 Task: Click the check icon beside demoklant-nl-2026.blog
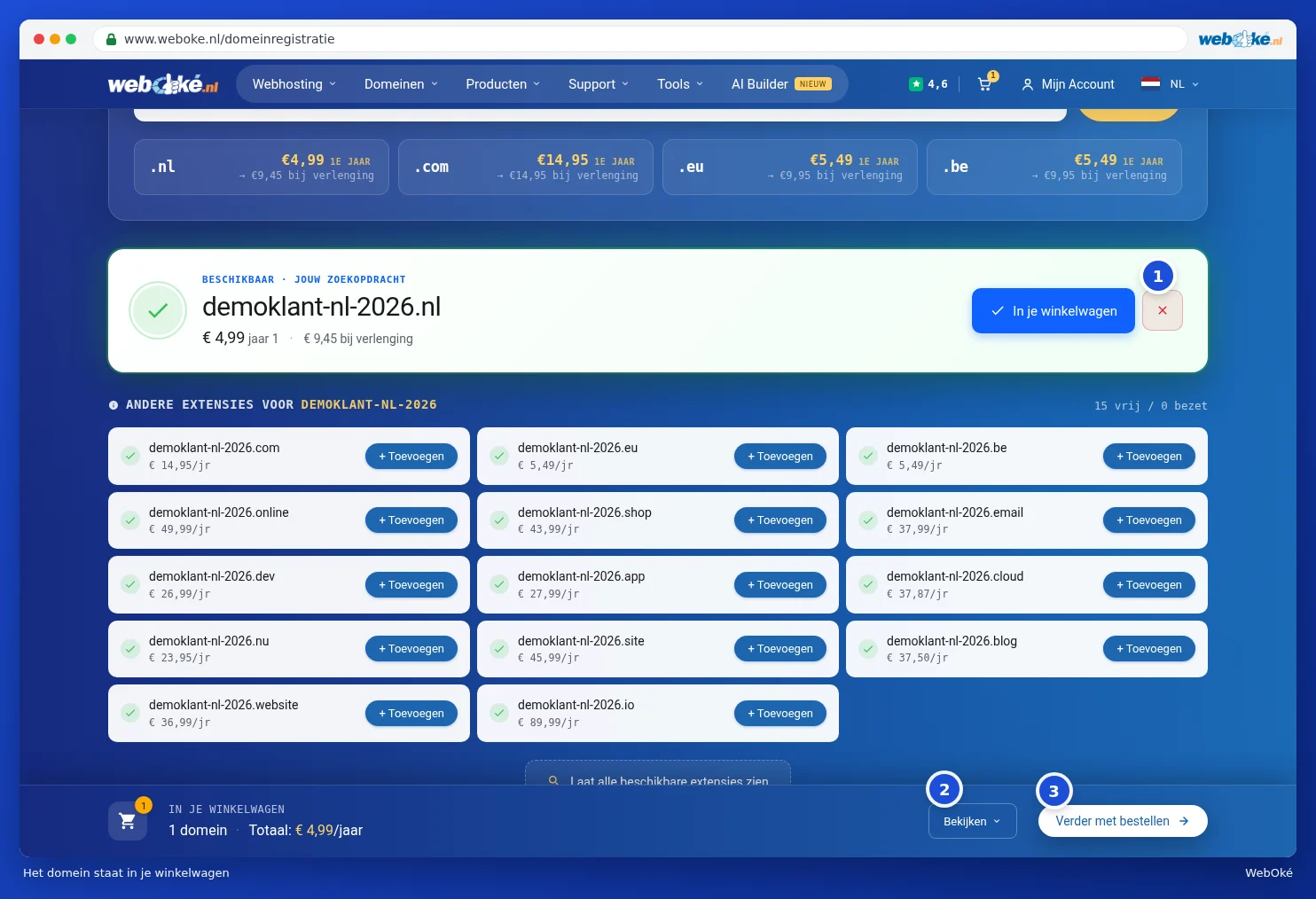(x=868, y=649)
